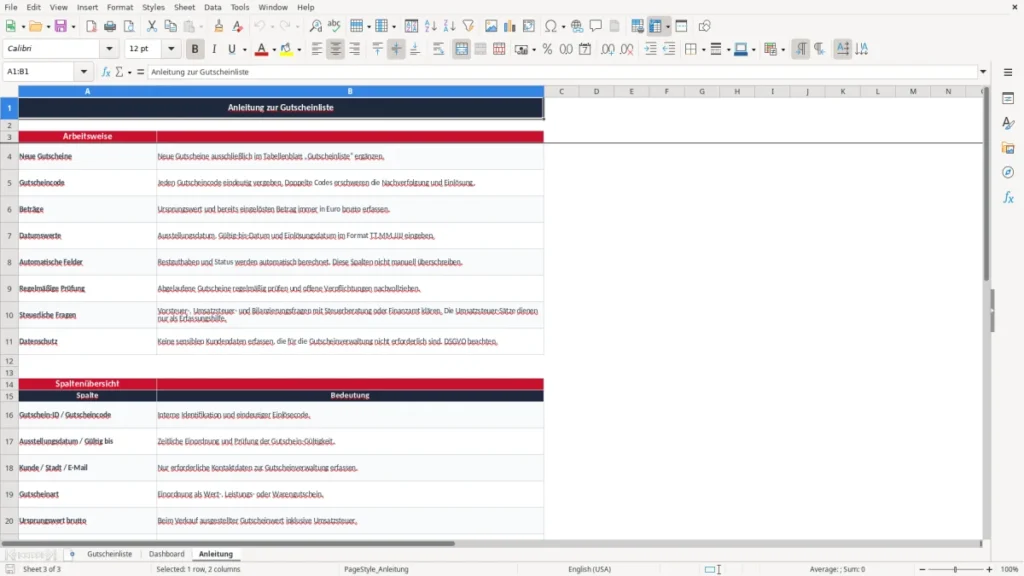The width and height of the screenshot is (1024, 576).
Task: Expand the Name Box dropdown arrow
Action: (x=84, y=72)
